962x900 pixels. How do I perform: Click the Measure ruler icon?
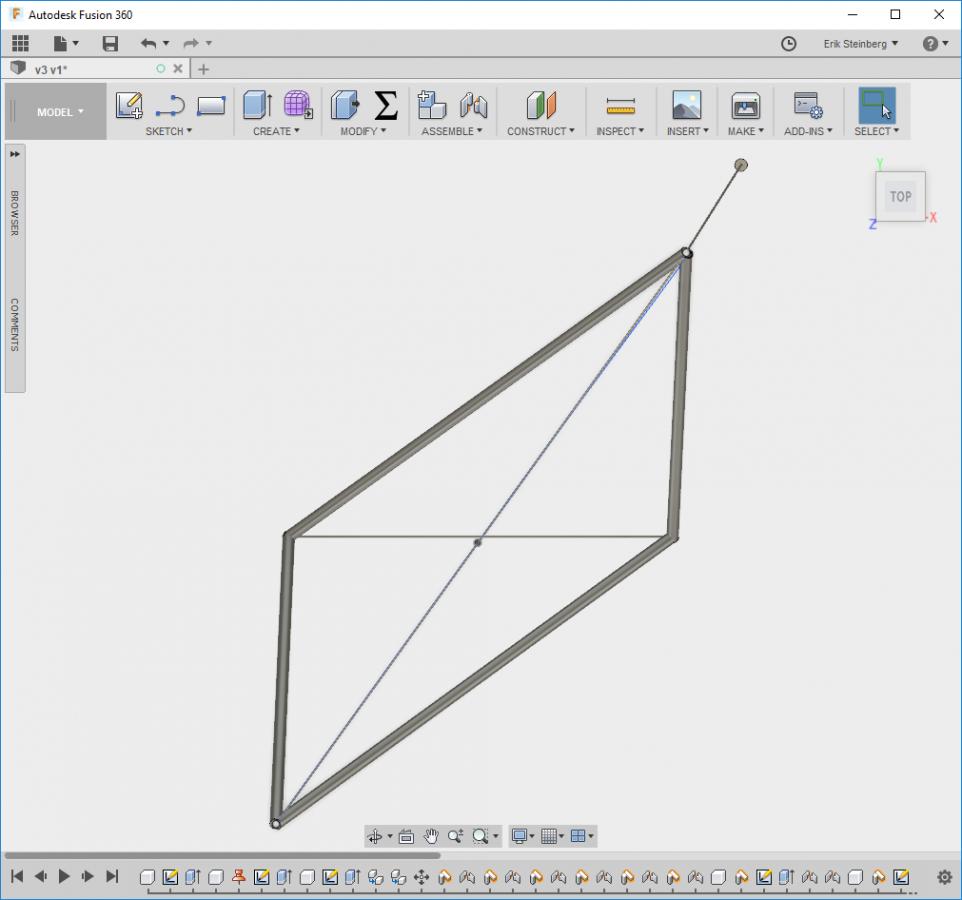click(620, 105)
